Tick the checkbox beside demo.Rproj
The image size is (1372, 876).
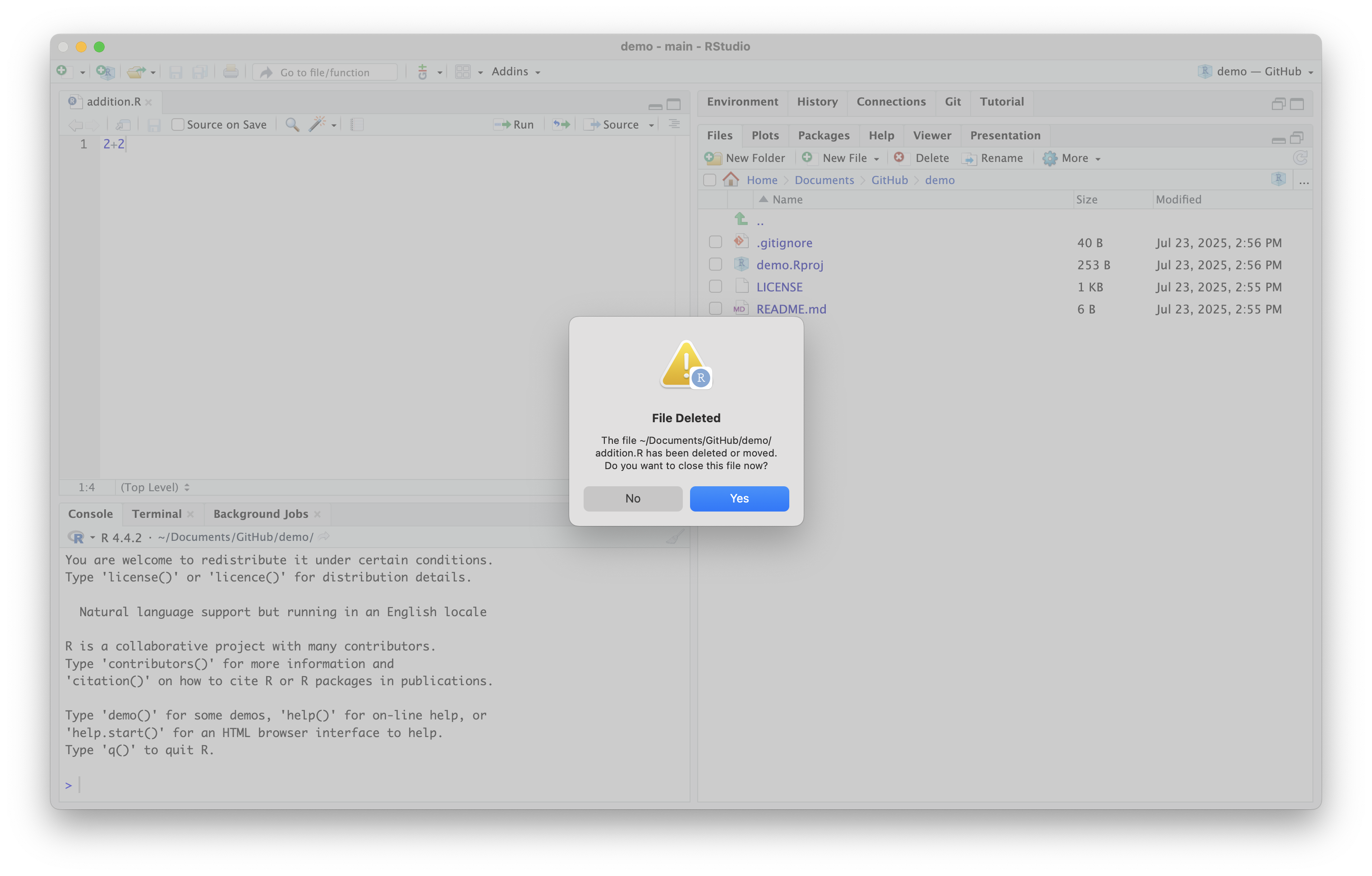click(715, 264)
